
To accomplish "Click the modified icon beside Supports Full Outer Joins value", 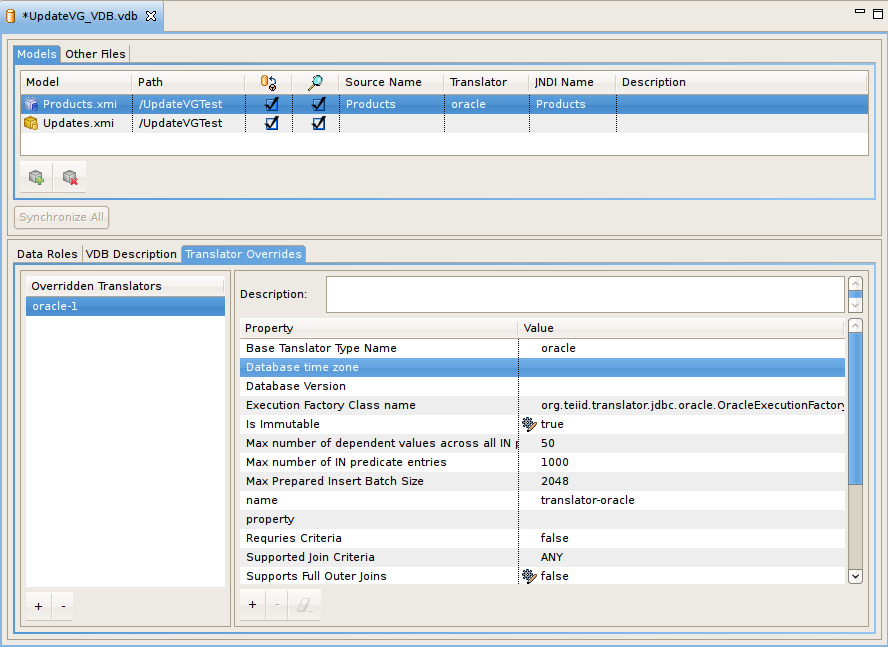I will [529, 576].
